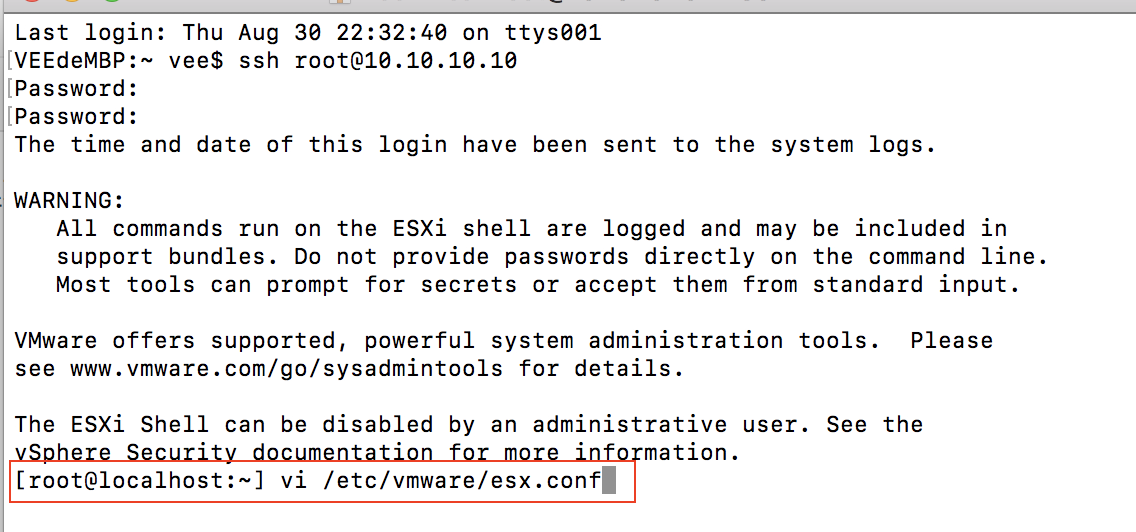
Task: Click the ssh root@10.10.10.10 command
Action: 378,60
